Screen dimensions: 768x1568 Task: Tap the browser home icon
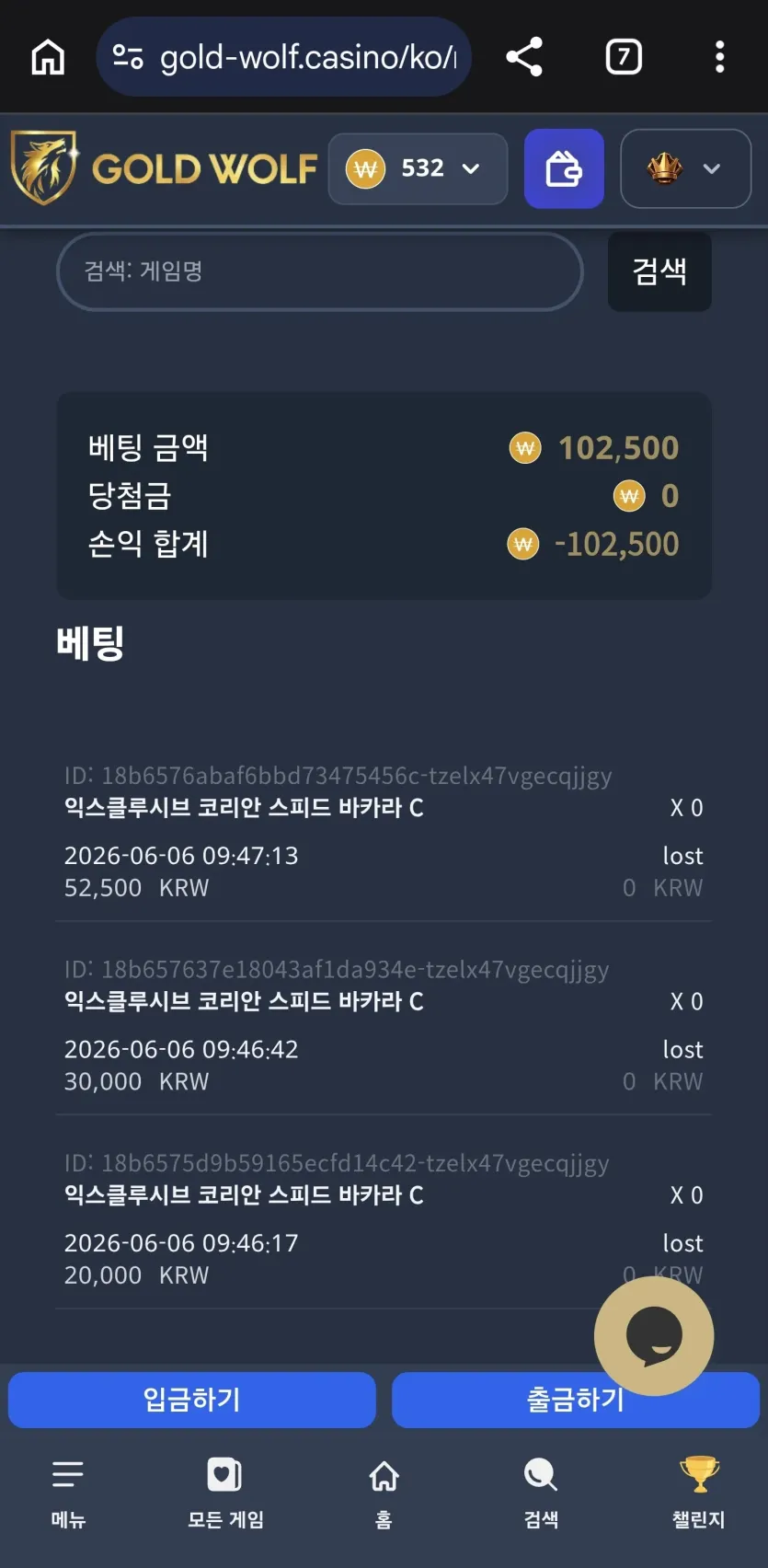(48, 57)
